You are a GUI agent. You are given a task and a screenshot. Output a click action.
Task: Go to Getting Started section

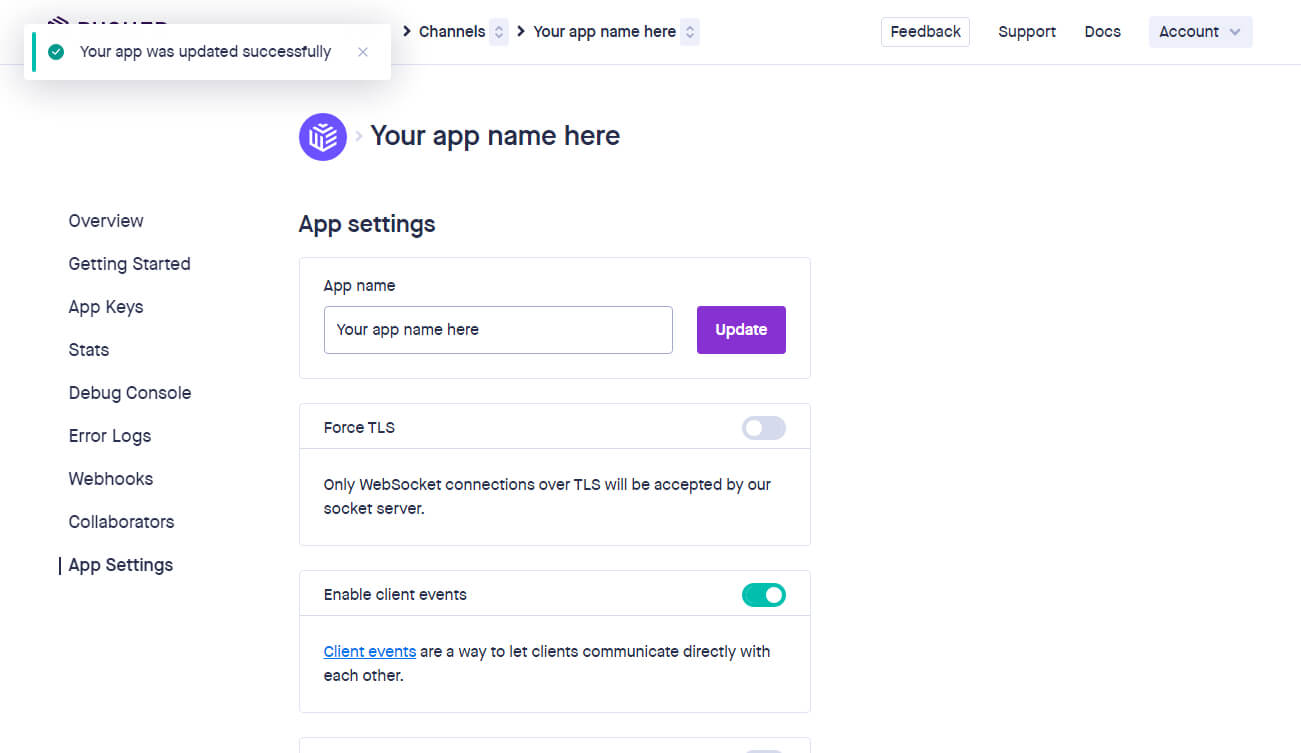pos(129,264)
